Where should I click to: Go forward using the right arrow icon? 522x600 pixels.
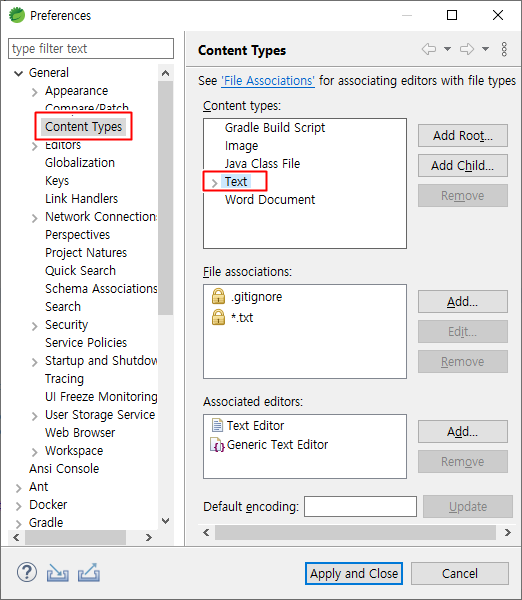[467, 49]
